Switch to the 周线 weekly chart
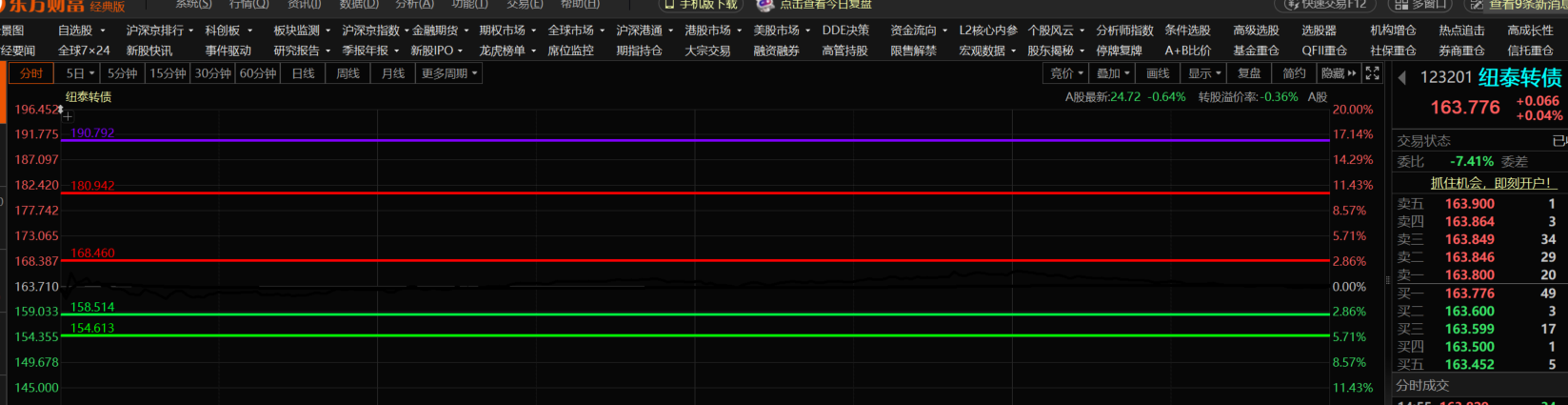The width and height of the screenshot is (1568, 405). 348,73
